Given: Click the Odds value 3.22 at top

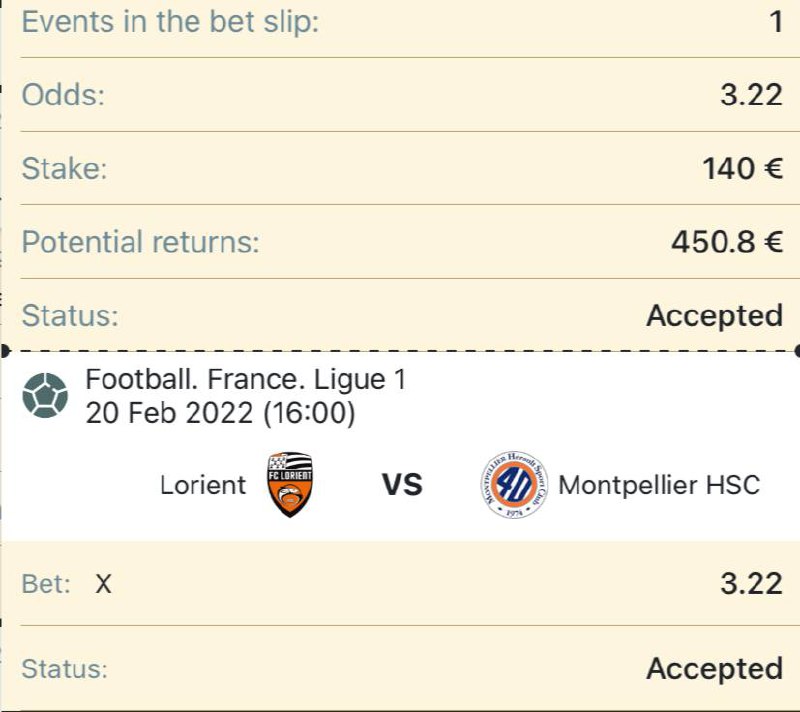Looking at the screenshot, I should pyautogui.click(x=751, y=95).
